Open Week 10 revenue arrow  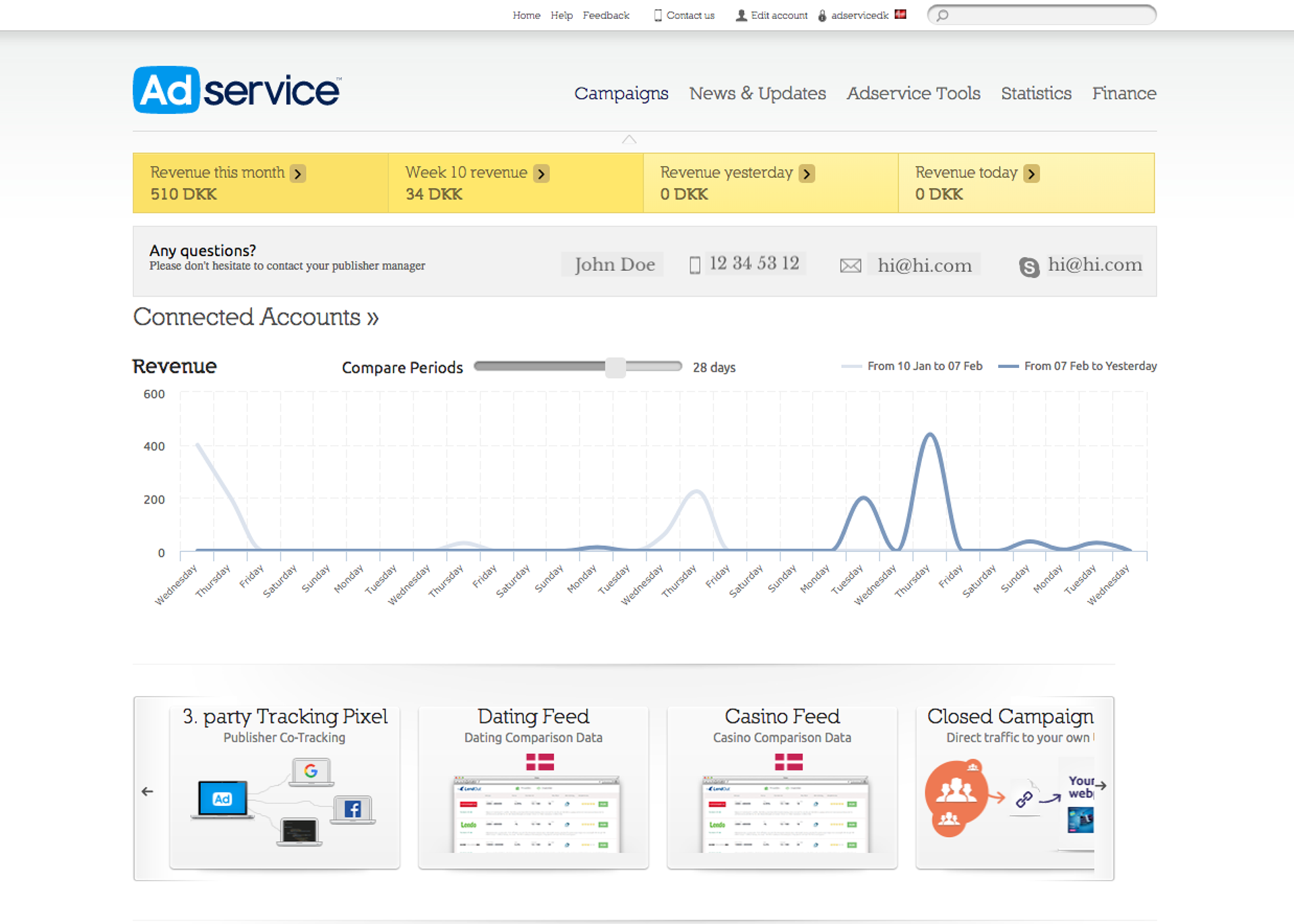tap(541, 173)
